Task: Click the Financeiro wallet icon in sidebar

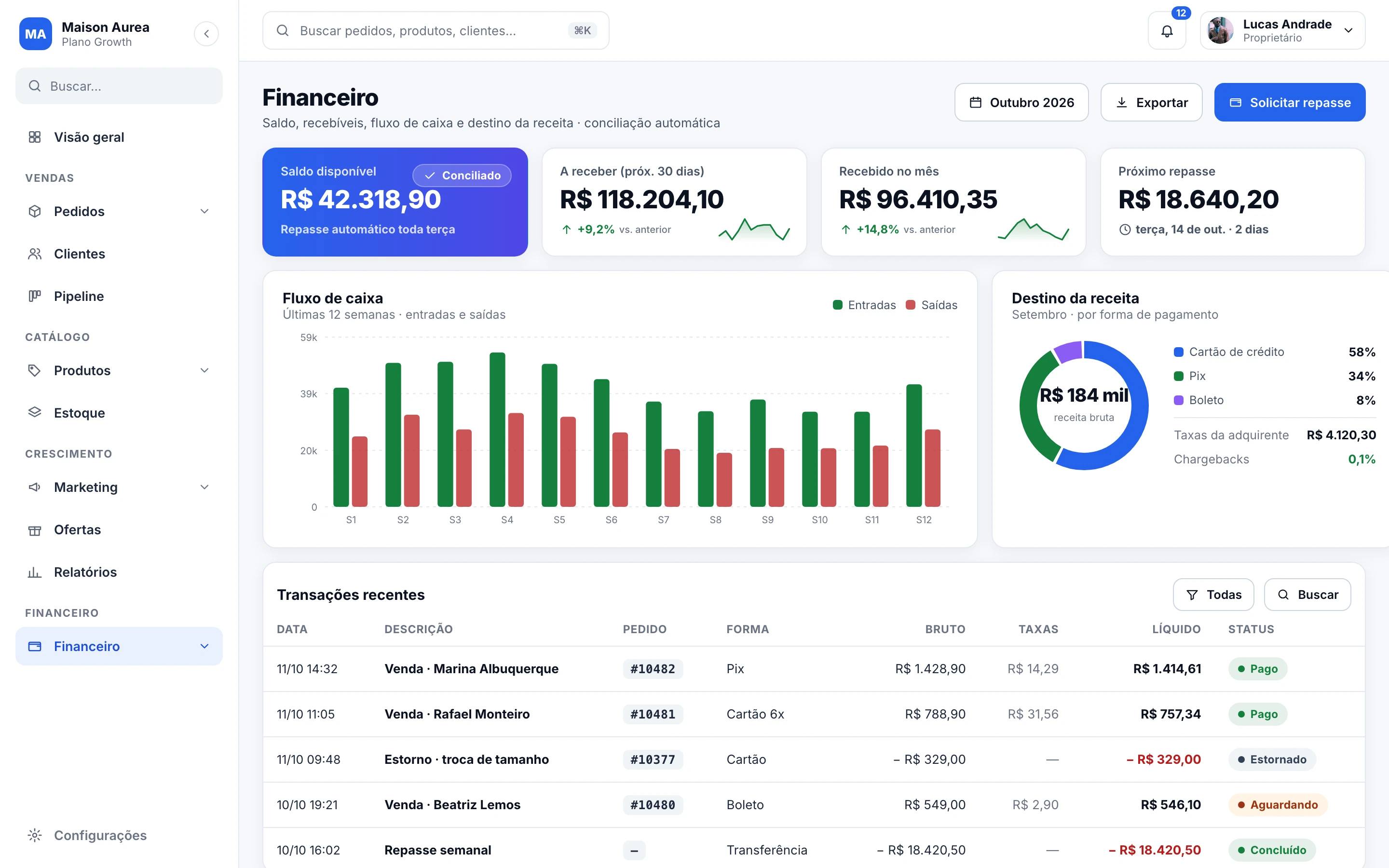Action: click(35, 646)
